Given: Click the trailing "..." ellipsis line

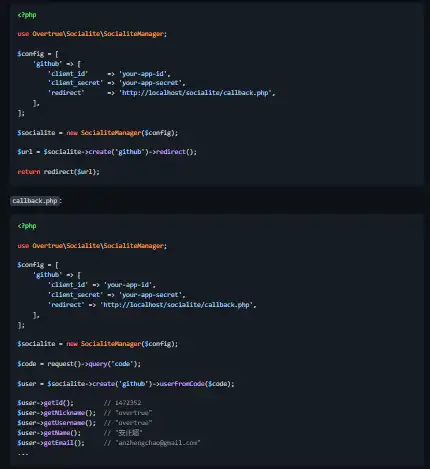Looking at the screenshot, I should point(23,453).
